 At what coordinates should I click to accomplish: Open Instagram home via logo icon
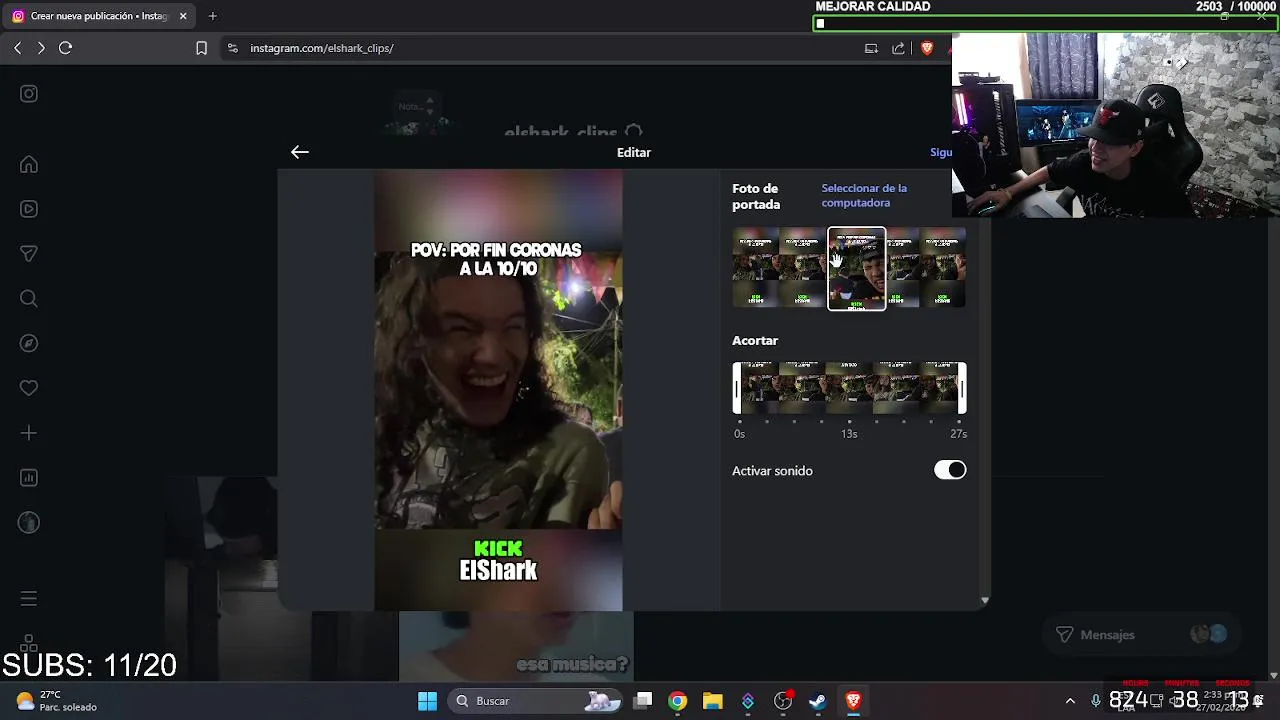29,94
